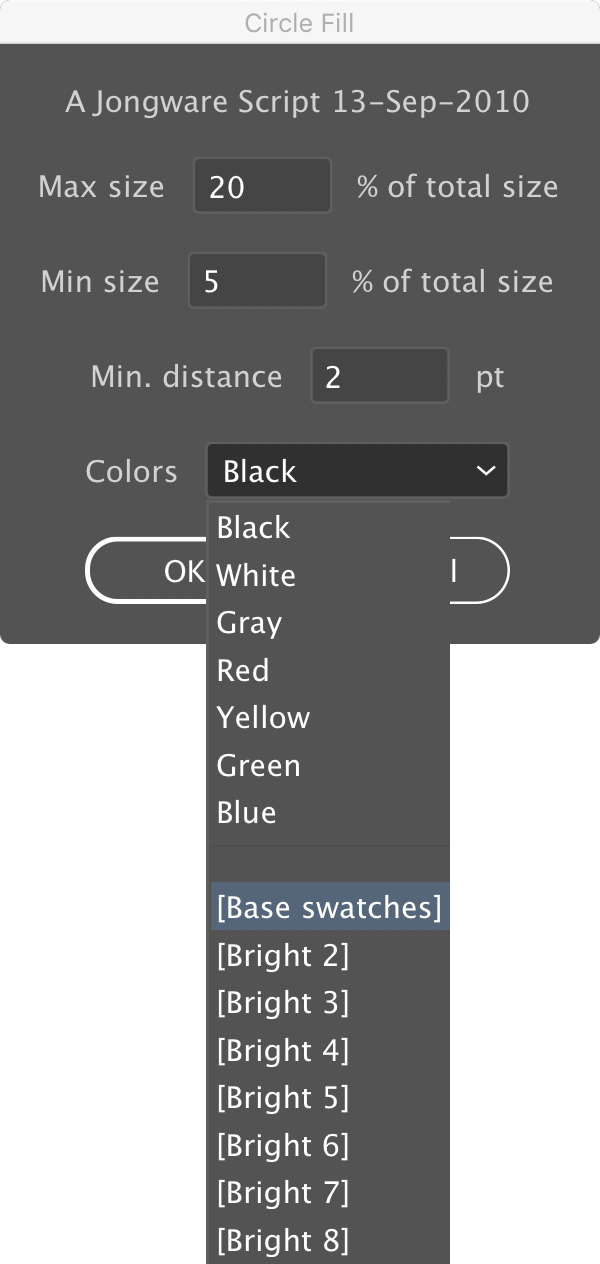Click the Min. distance value field
This screenshot has width=600, height=1264.
point(380,376)
